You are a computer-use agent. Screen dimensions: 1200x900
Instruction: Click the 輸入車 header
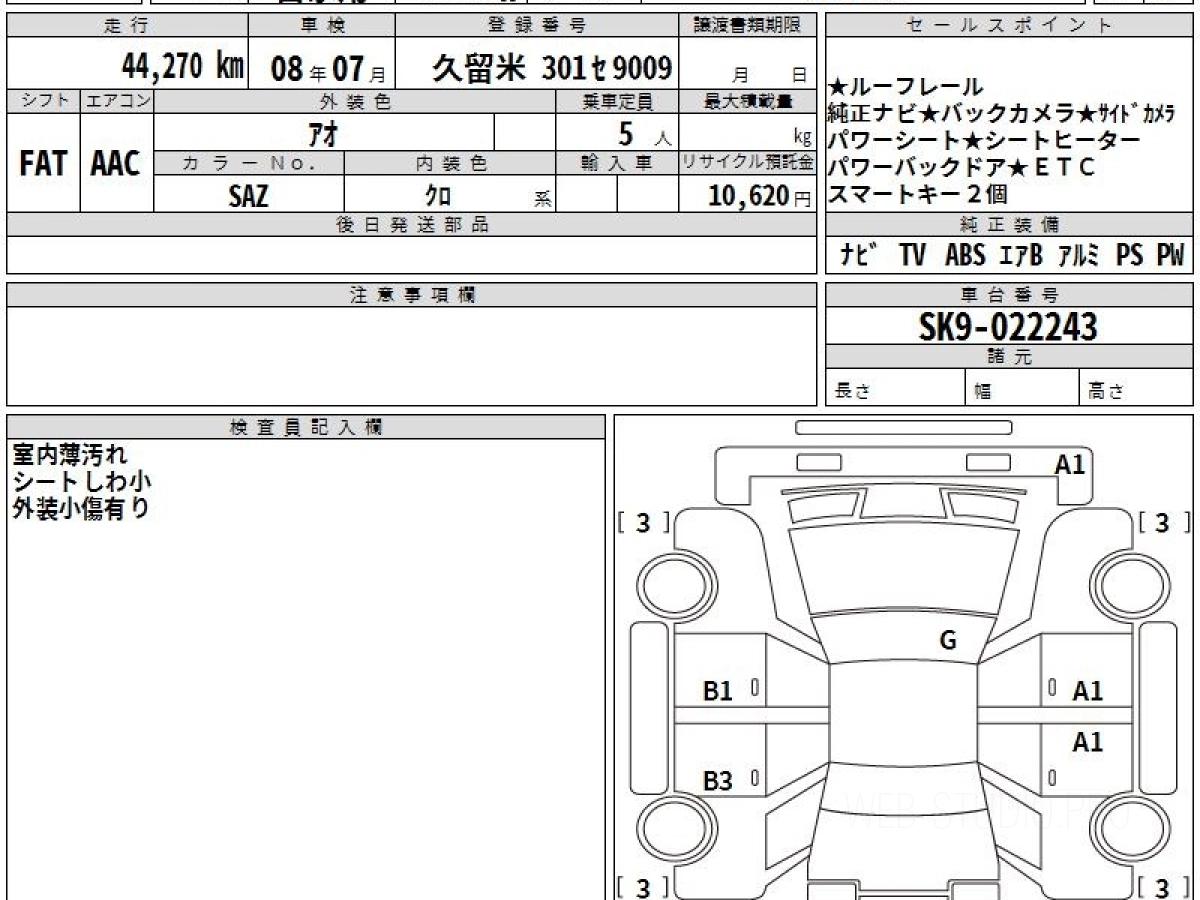[618, 163]
